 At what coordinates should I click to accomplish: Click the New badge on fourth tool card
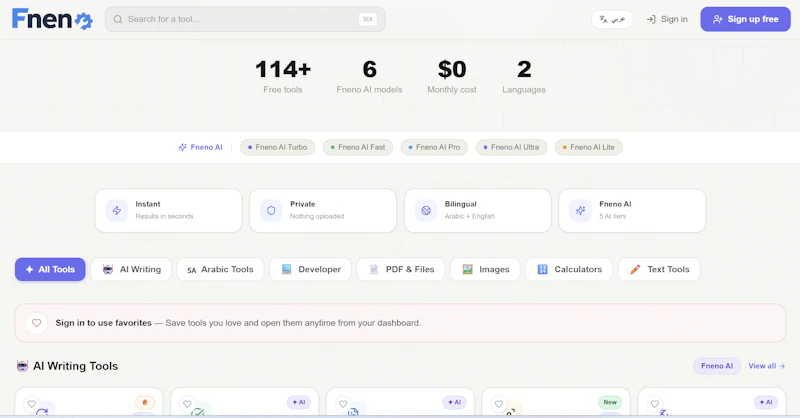coord(610,402)
